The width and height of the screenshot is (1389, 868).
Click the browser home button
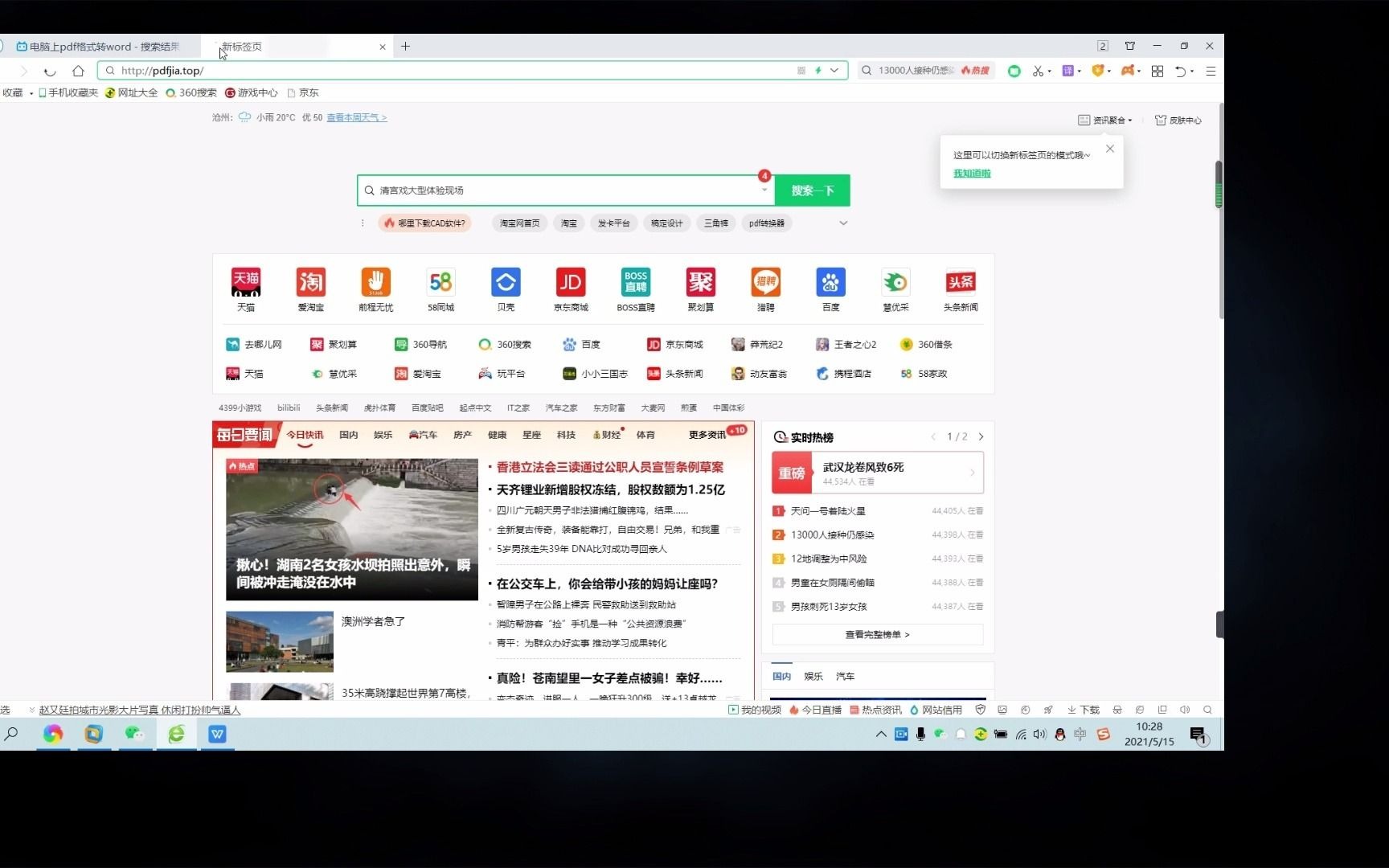[78, 71]
